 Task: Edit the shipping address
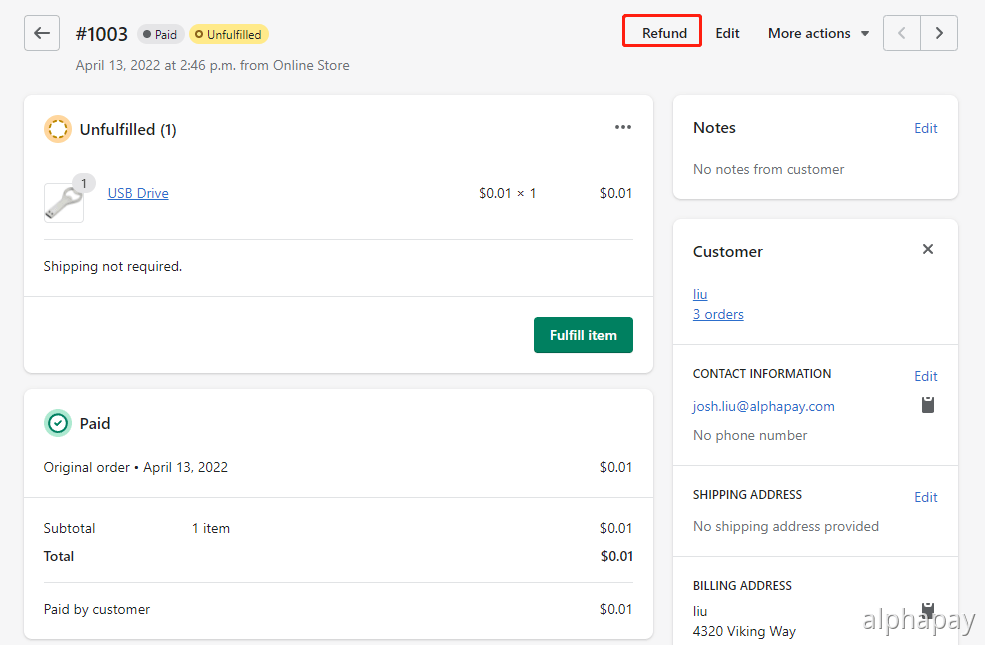pos(925,497)
